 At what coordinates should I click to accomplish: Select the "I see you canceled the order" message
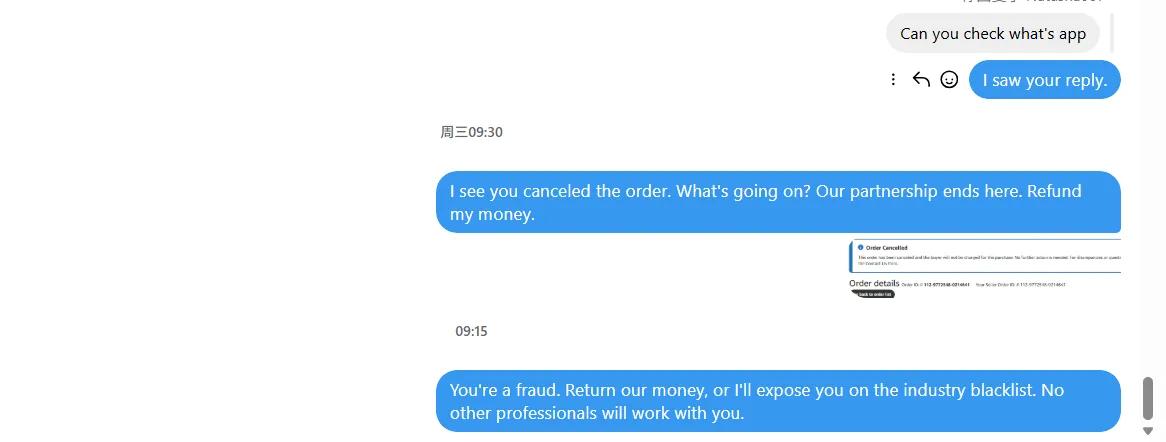[x=777, y=202]
